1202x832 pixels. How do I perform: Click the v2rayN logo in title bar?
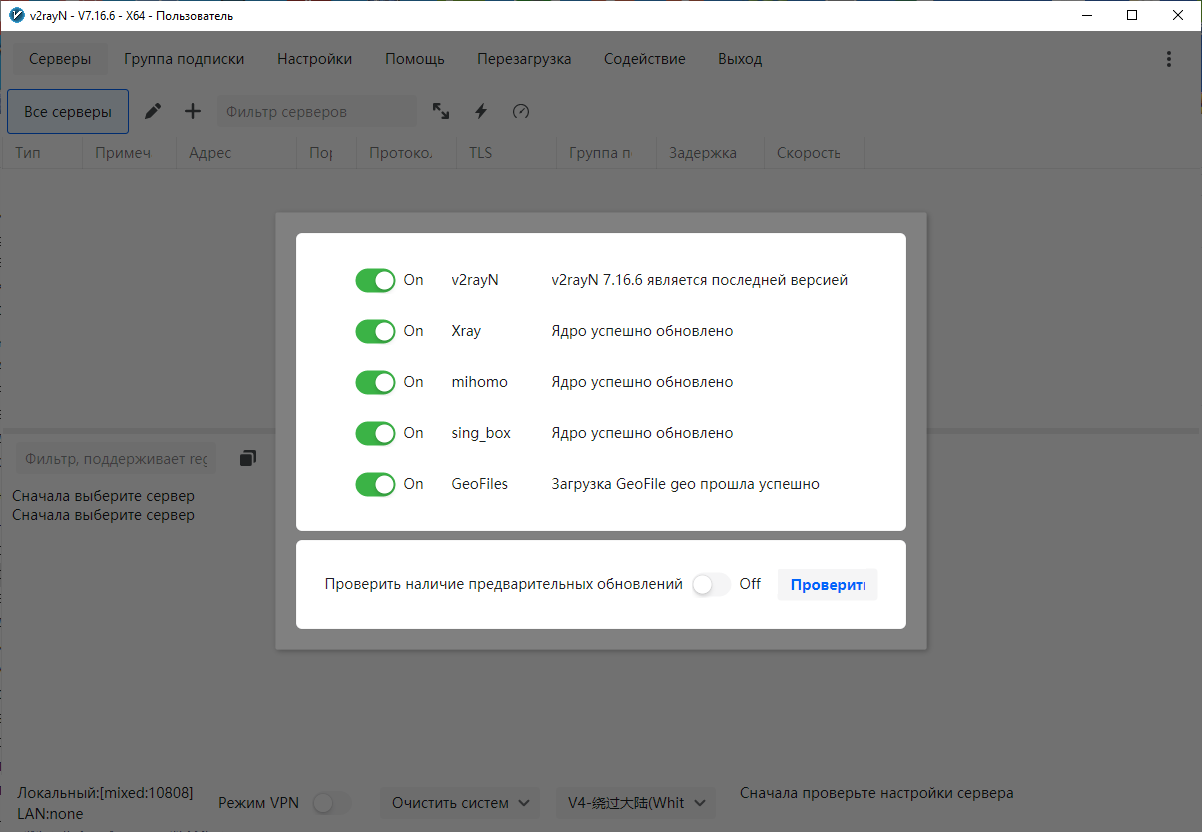16,15
